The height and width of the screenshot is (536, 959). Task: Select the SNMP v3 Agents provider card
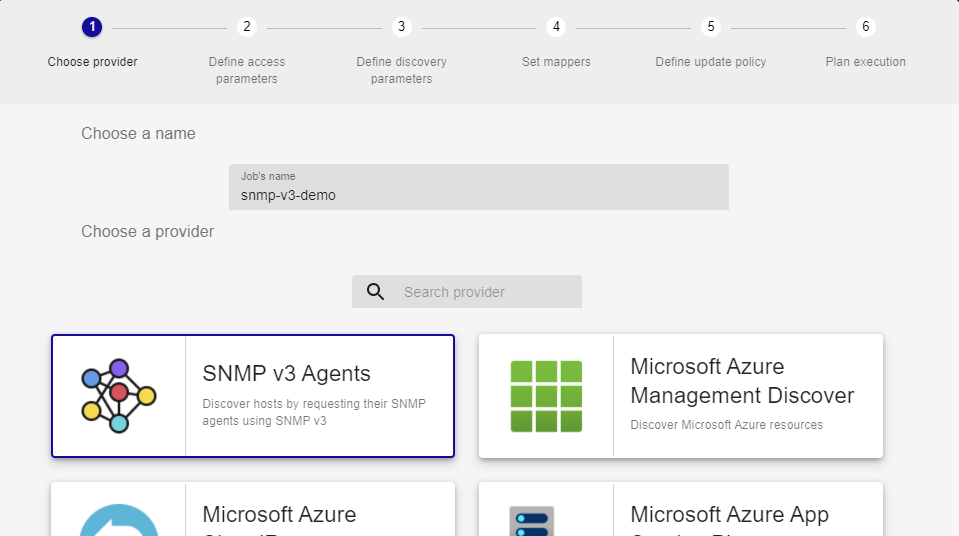point(253,396)
